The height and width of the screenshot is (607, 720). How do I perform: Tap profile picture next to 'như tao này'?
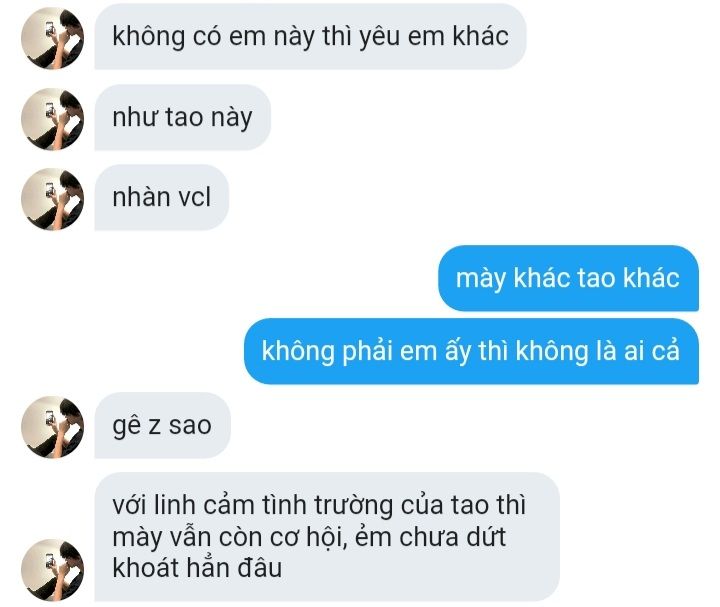pyautogui.click(x=52, y=119)
